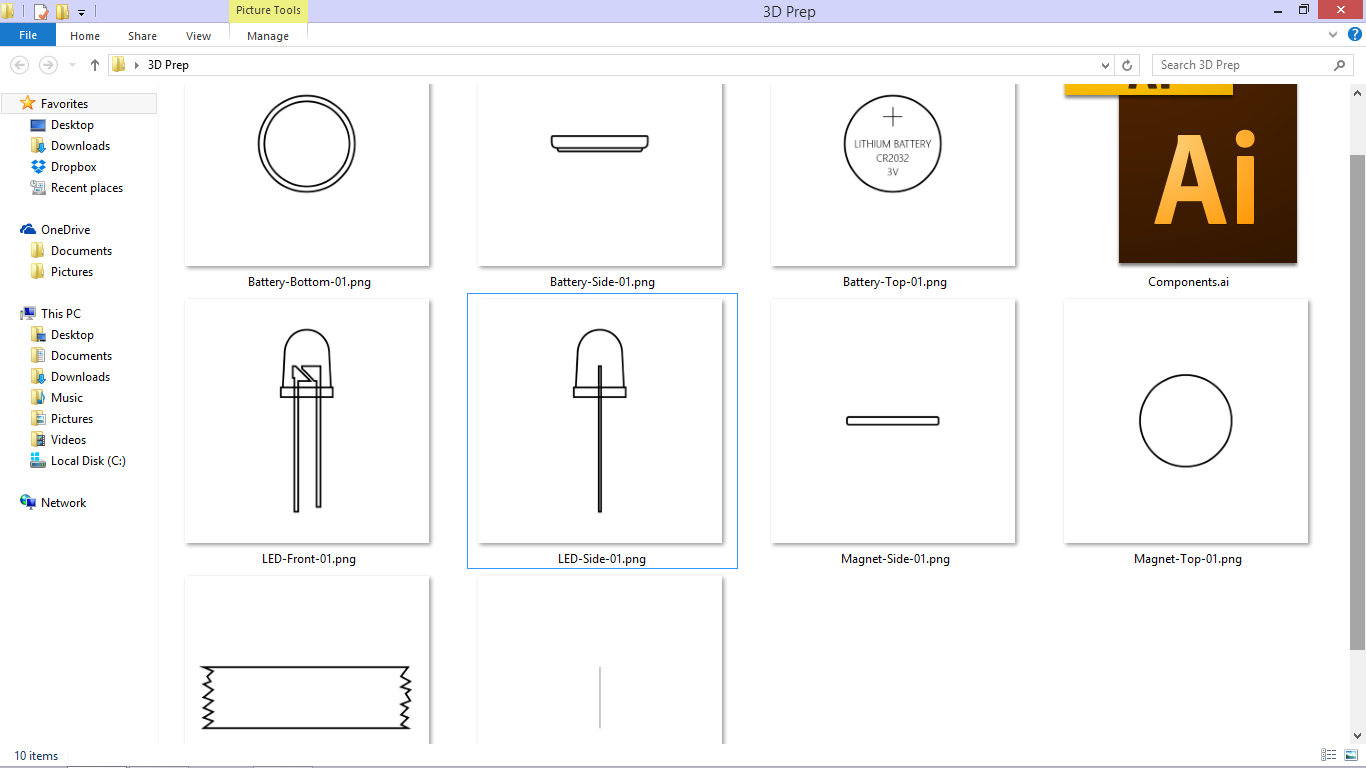
Task: Click the Back navigation arrow
Action: [x=19, y=64]
